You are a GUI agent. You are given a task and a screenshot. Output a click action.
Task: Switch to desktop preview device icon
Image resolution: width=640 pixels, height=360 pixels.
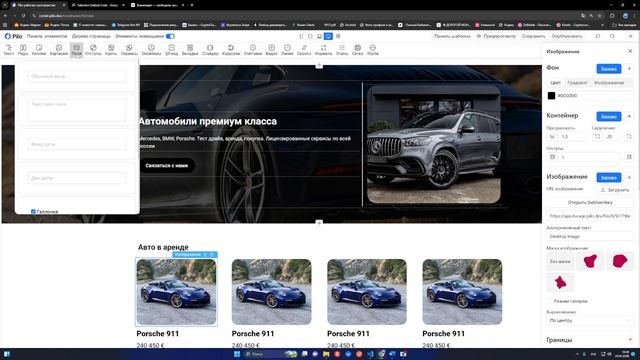[328, 36]
